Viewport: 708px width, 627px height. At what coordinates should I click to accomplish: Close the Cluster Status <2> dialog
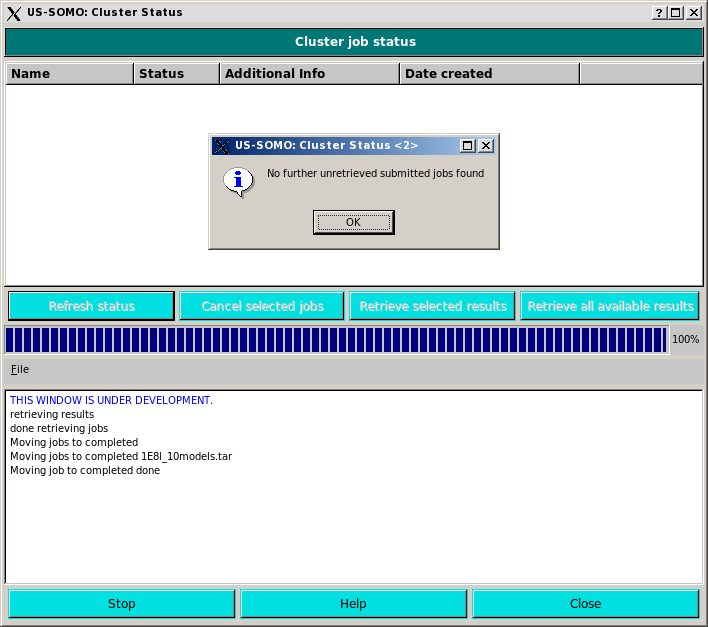point(486,145)
